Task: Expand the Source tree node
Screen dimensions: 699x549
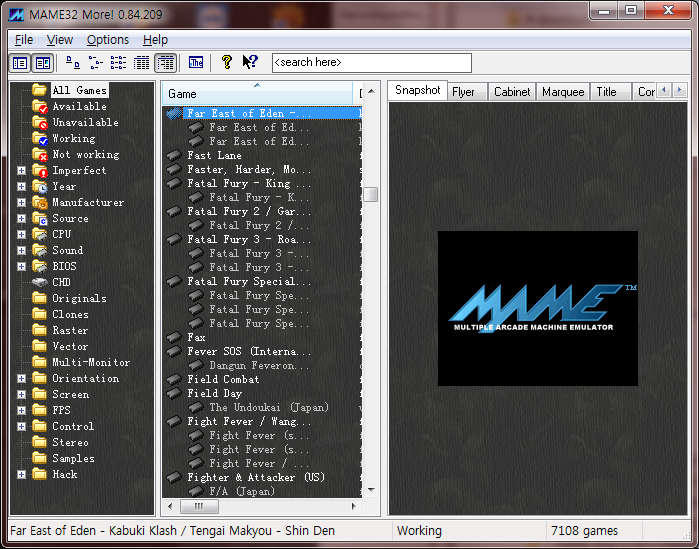Action: pyautogui.click(x=21, y=219)
